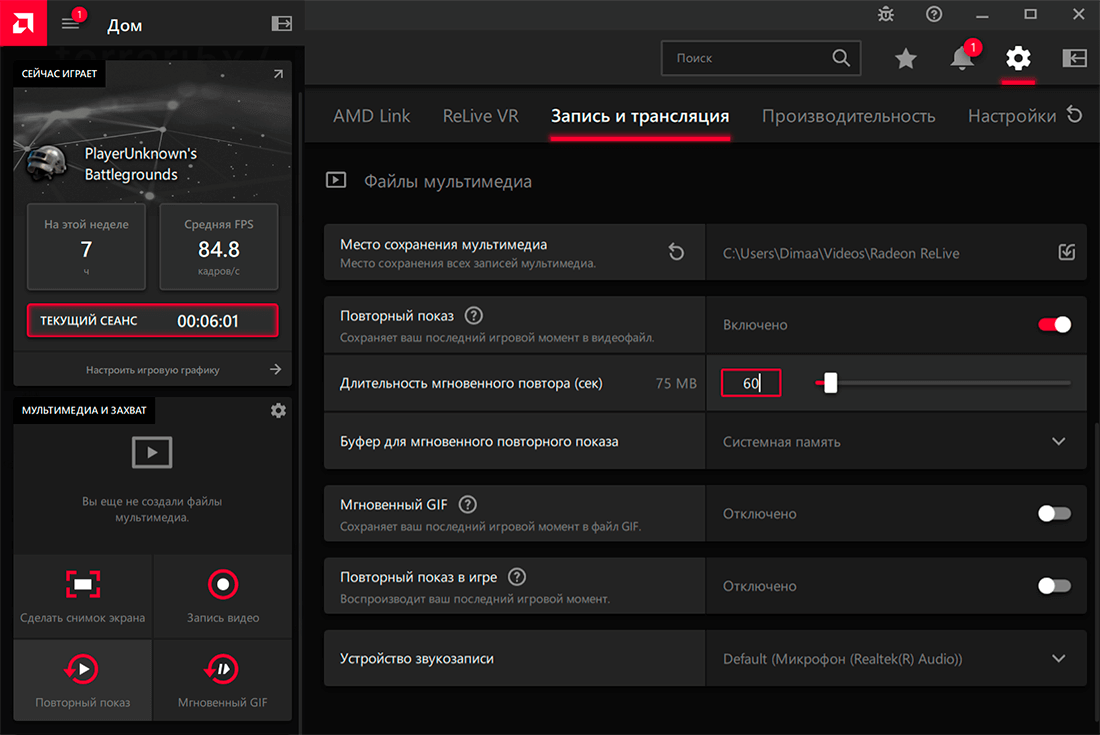Open the Устройство звукозаписи dropdown
Image resolution: width=1100 pixels, height=735 pixels.
pyautogui.click(x=1058, y=659)
